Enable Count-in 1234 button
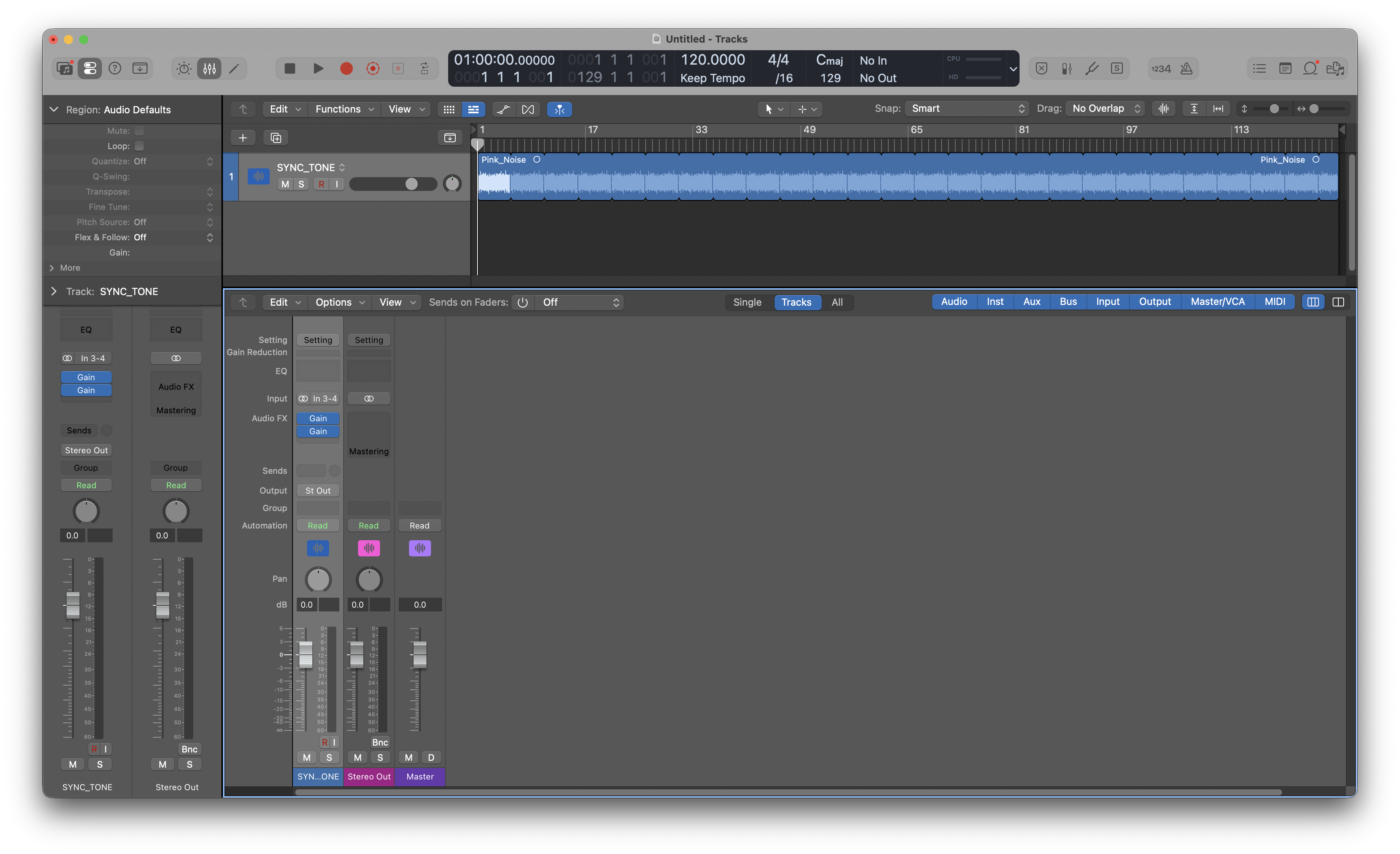This screenshot has height=854, width=1400. (1161, 69)
